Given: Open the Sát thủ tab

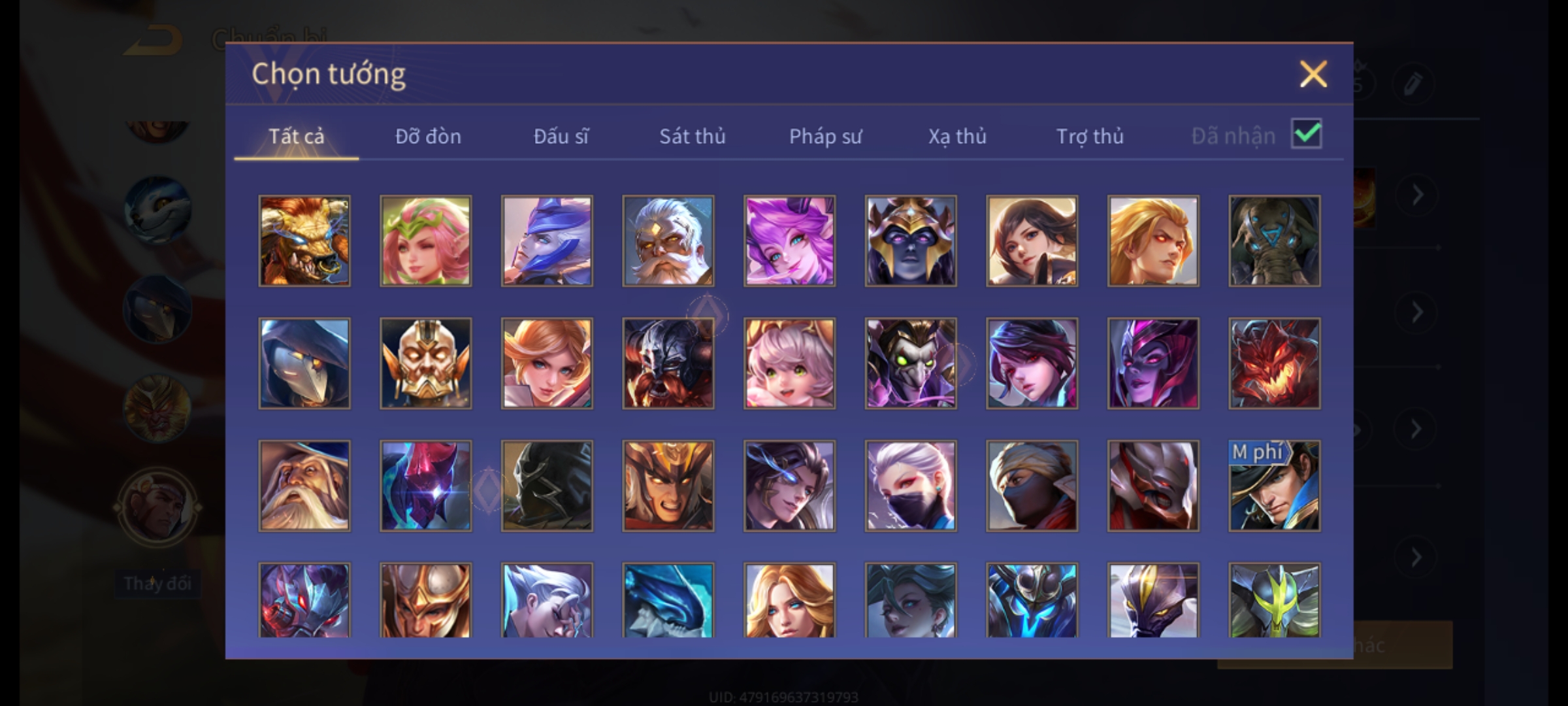Looking at the screenshot, I should pyautogui.click(x=693, y=136).
